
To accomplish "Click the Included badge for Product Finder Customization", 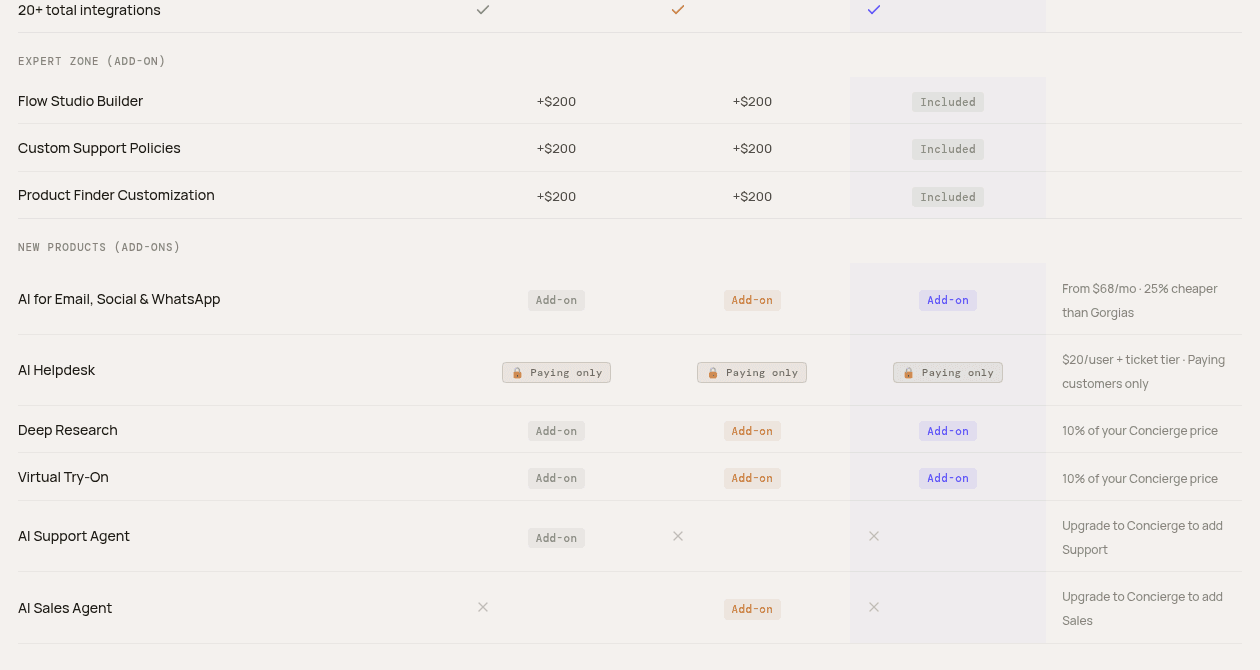I will point(948,197).
